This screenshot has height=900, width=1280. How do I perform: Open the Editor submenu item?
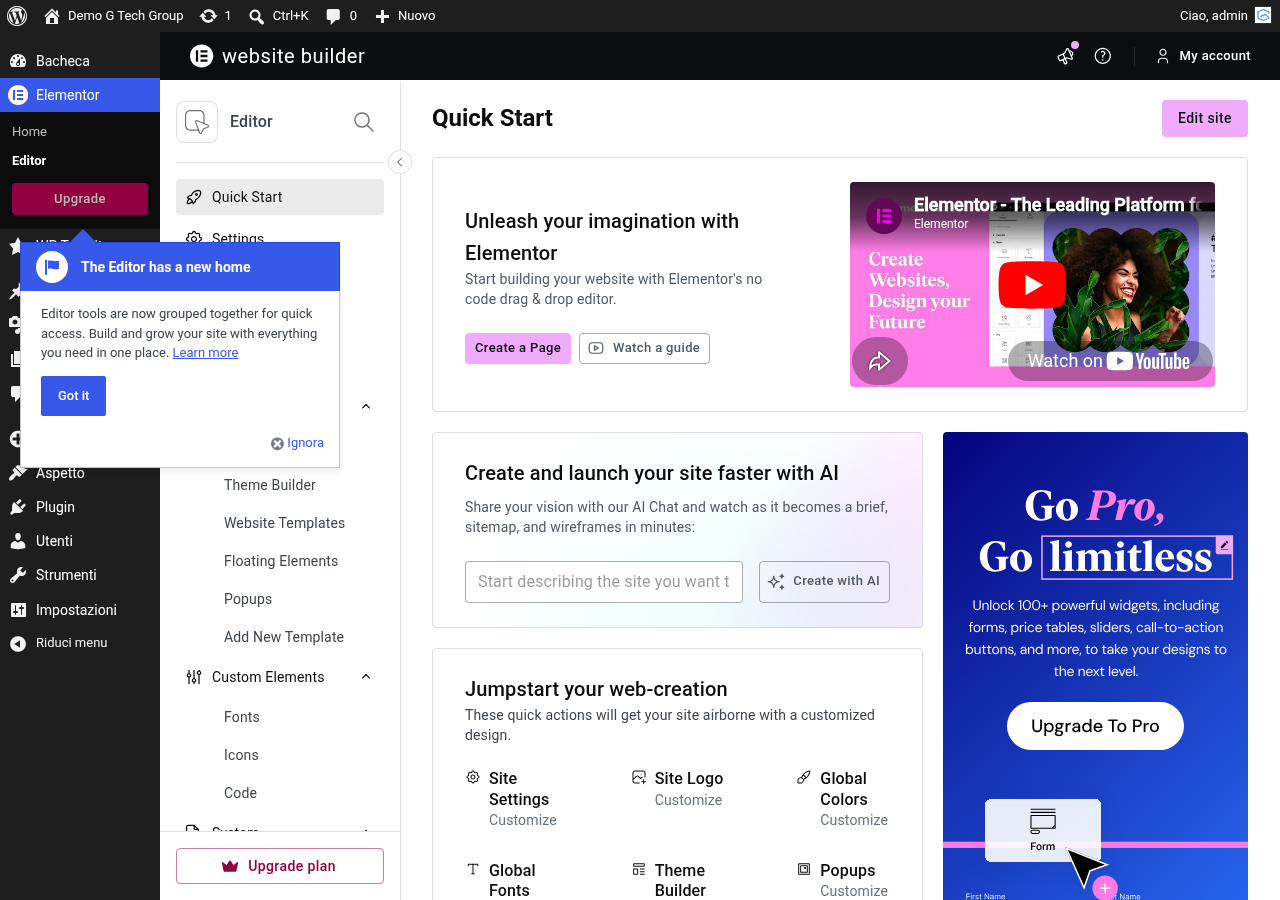point(29,161)
